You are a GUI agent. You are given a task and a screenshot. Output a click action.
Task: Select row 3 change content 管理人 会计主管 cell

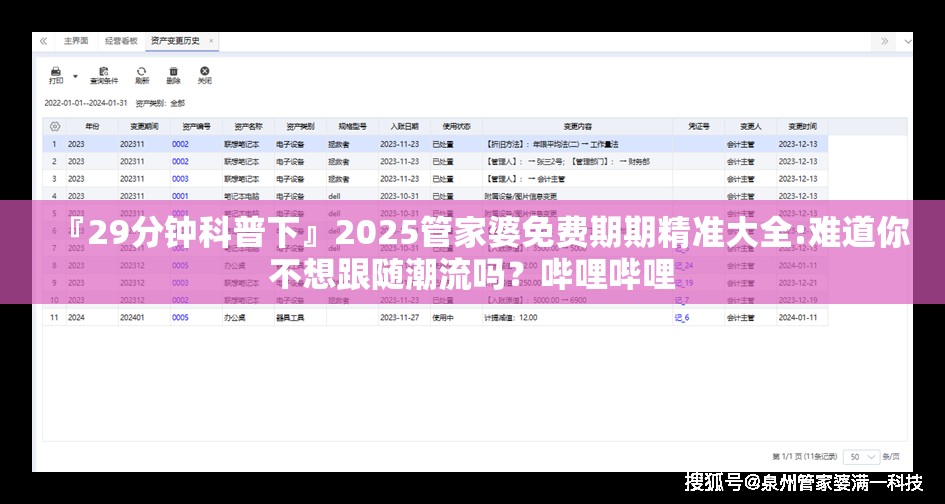coord(577,179)
